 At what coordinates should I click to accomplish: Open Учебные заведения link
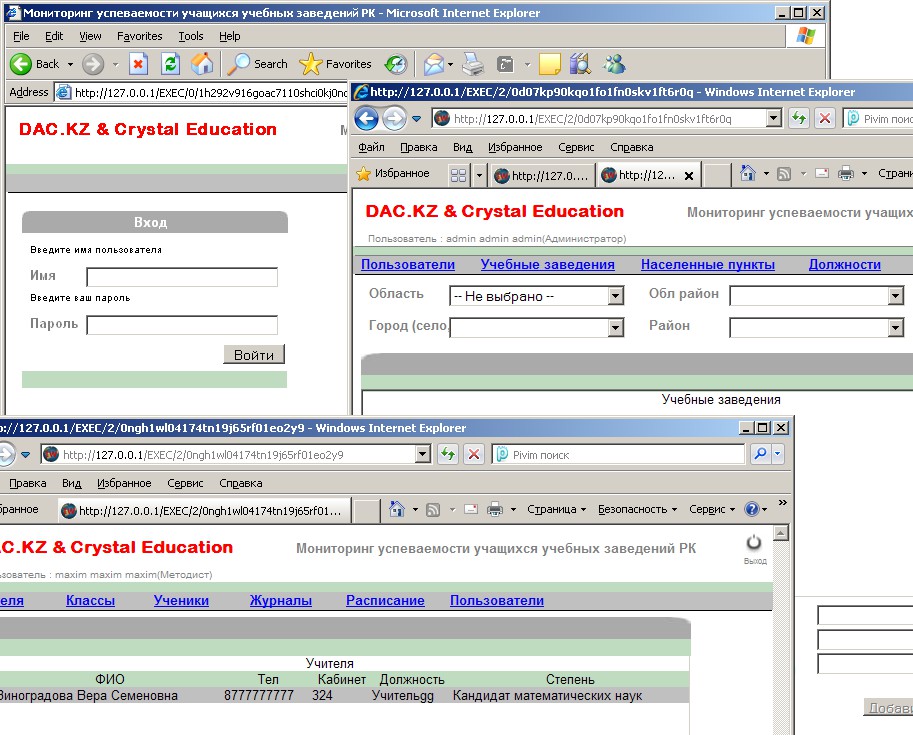547,264
